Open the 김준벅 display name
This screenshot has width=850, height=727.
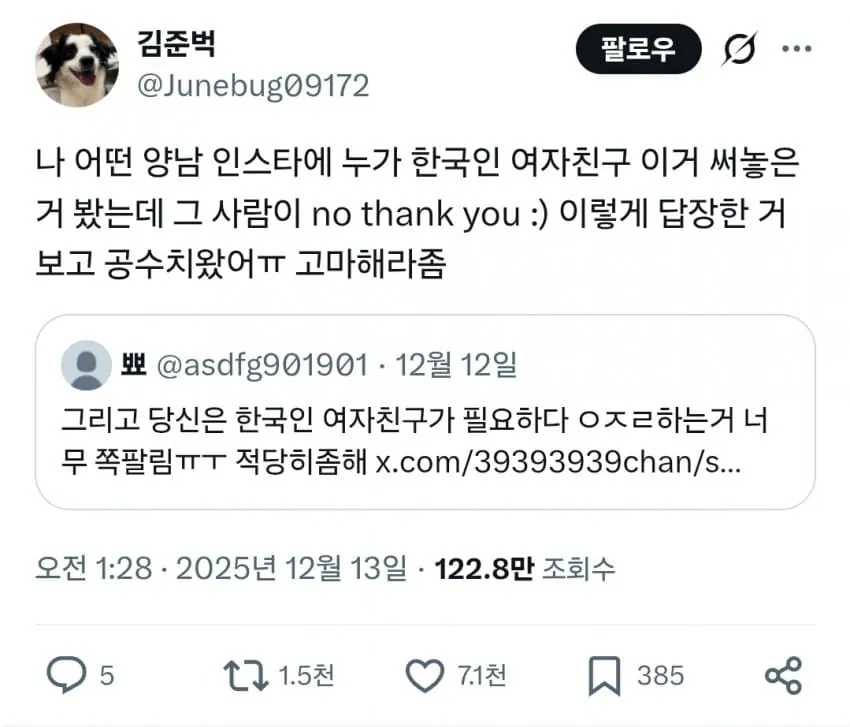pos(176,43)
